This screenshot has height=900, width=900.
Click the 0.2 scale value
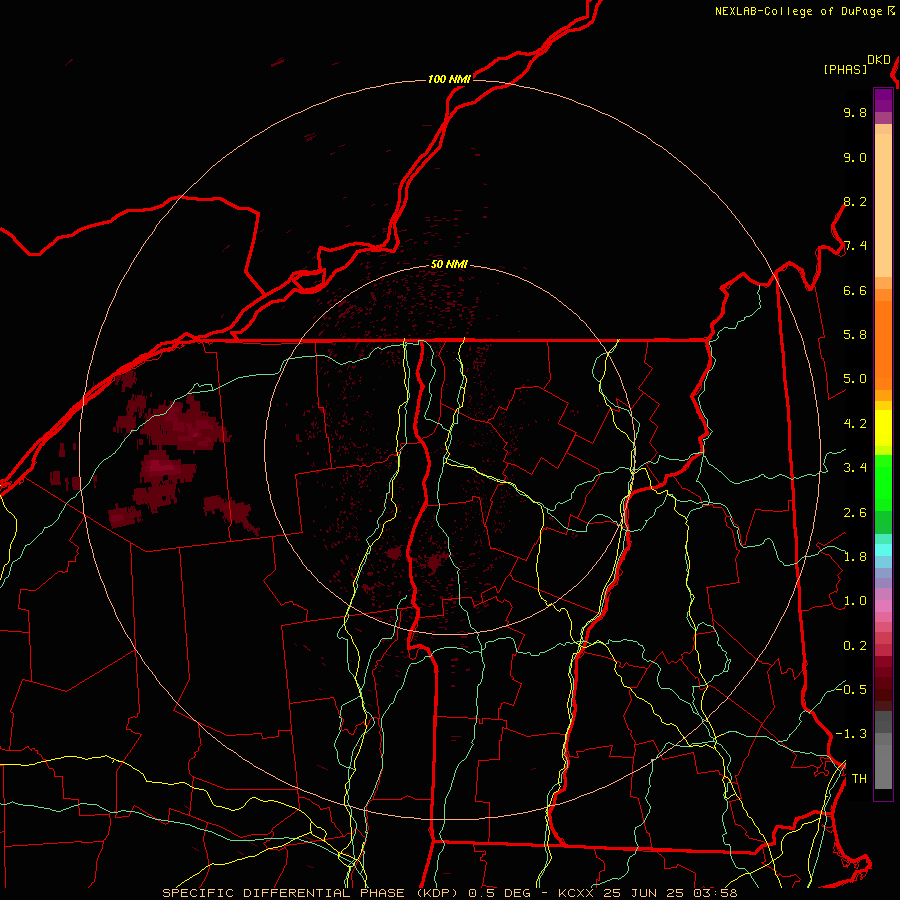click(x=855, y=646)
